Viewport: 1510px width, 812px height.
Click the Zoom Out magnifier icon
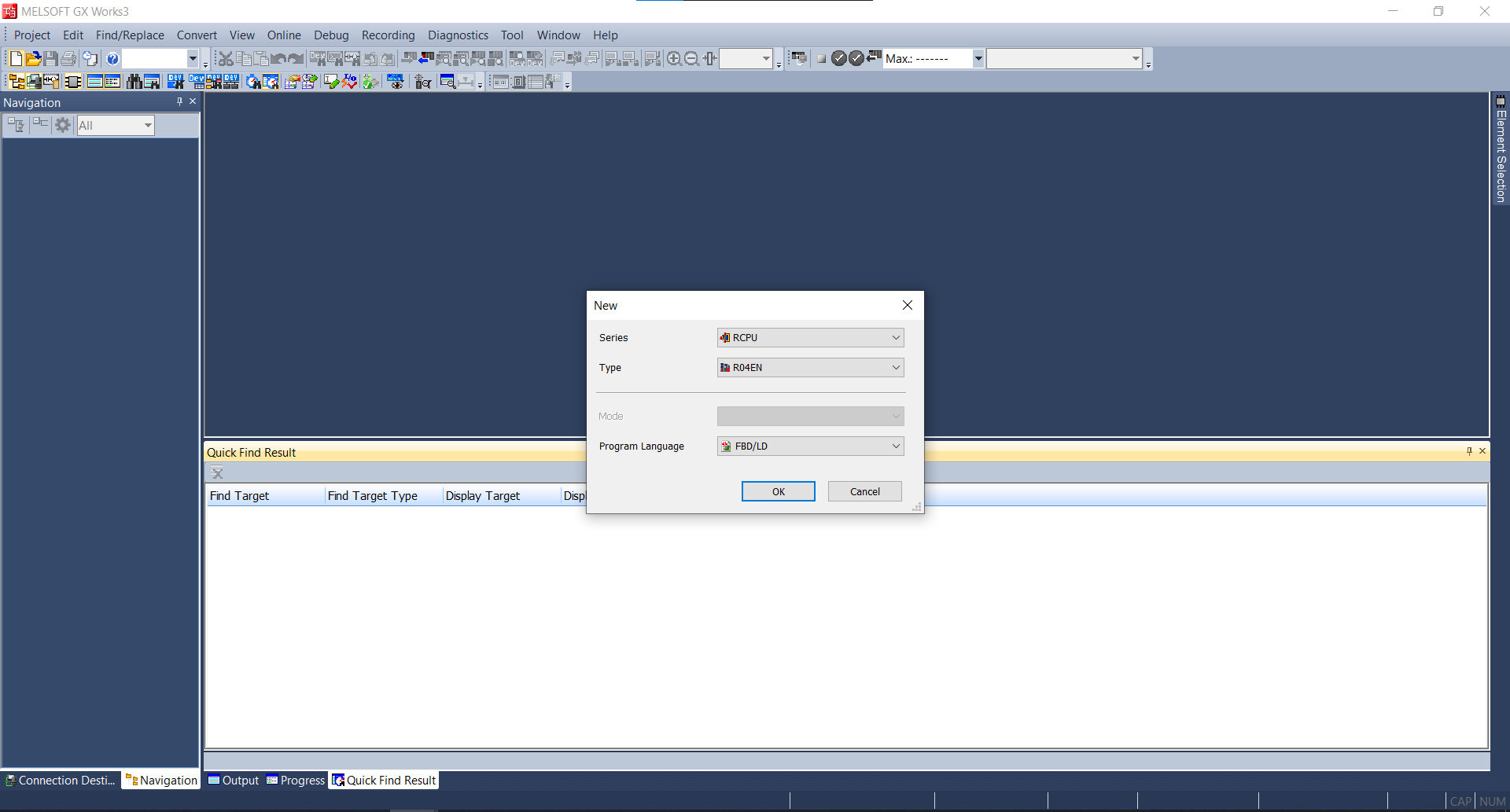691,58
